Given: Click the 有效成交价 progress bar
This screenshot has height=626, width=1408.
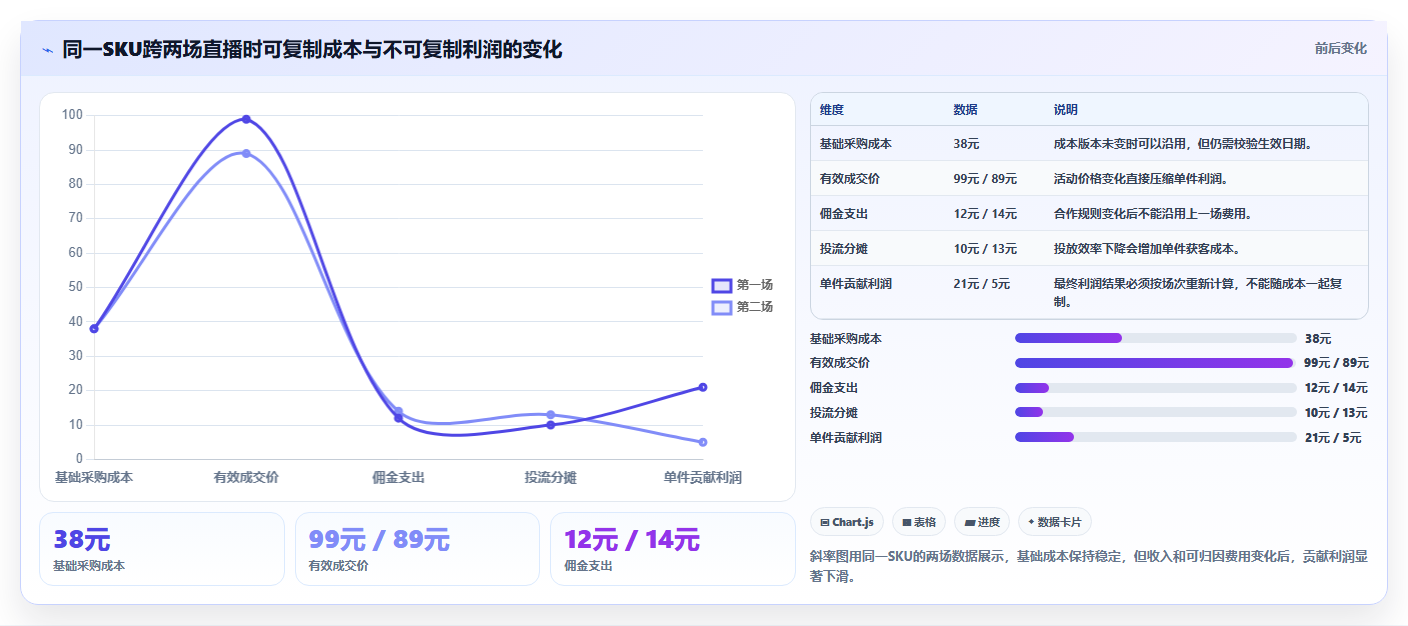Looking at the screenshot, I should [x=1155, y=363].
